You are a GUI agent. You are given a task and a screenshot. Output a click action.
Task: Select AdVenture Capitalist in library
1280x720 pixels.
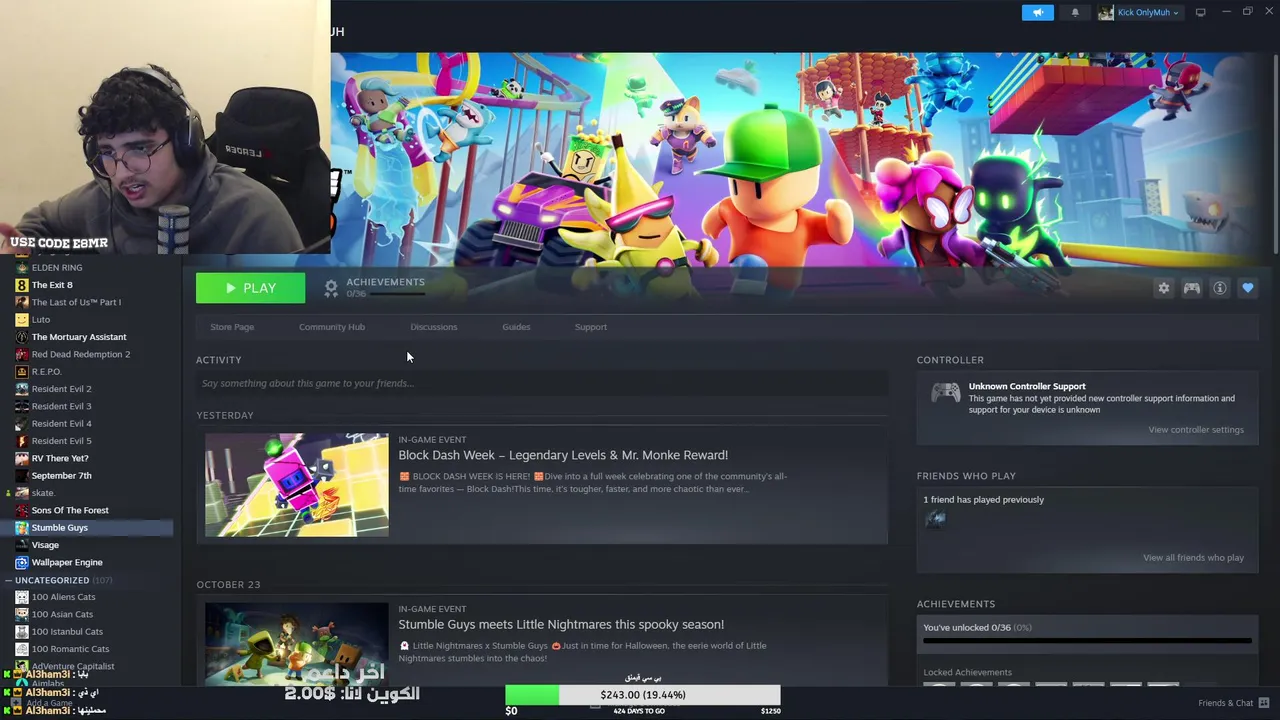[73, 666]
